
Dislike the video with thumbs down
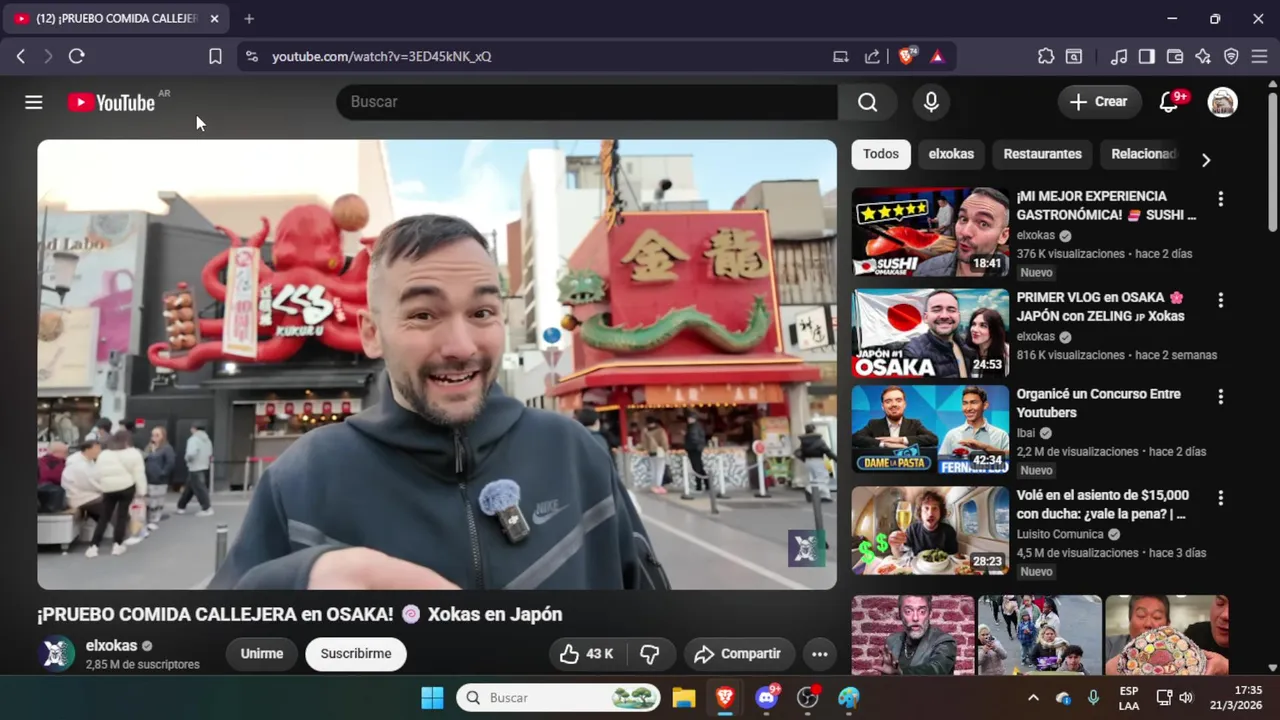(x=650, y=654)
